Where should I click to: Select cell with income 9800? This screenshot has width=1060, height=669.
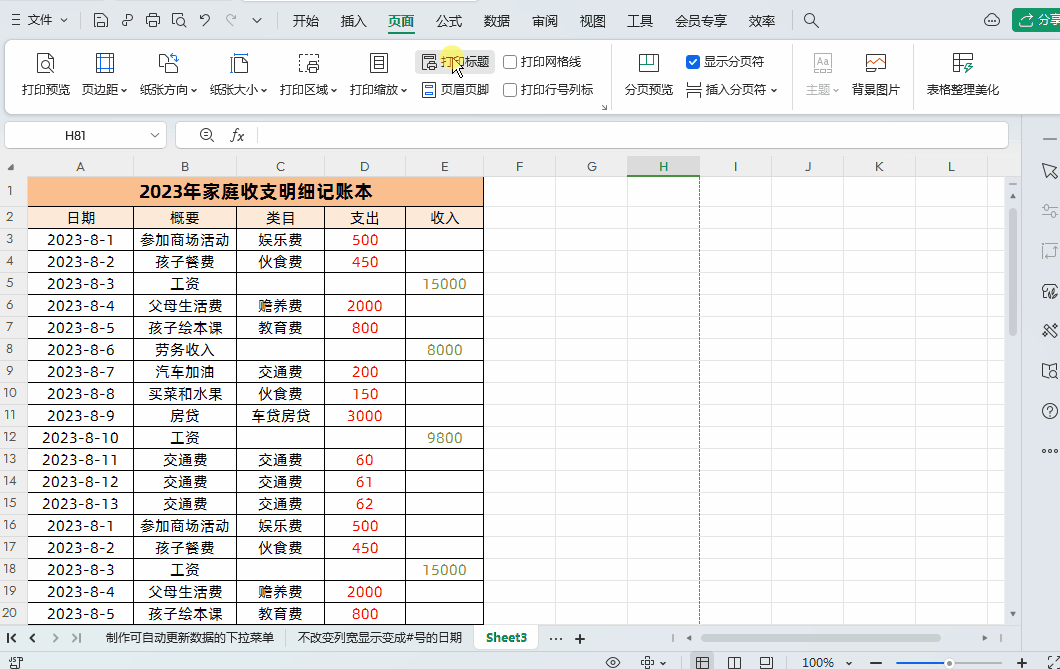[444, 438]
